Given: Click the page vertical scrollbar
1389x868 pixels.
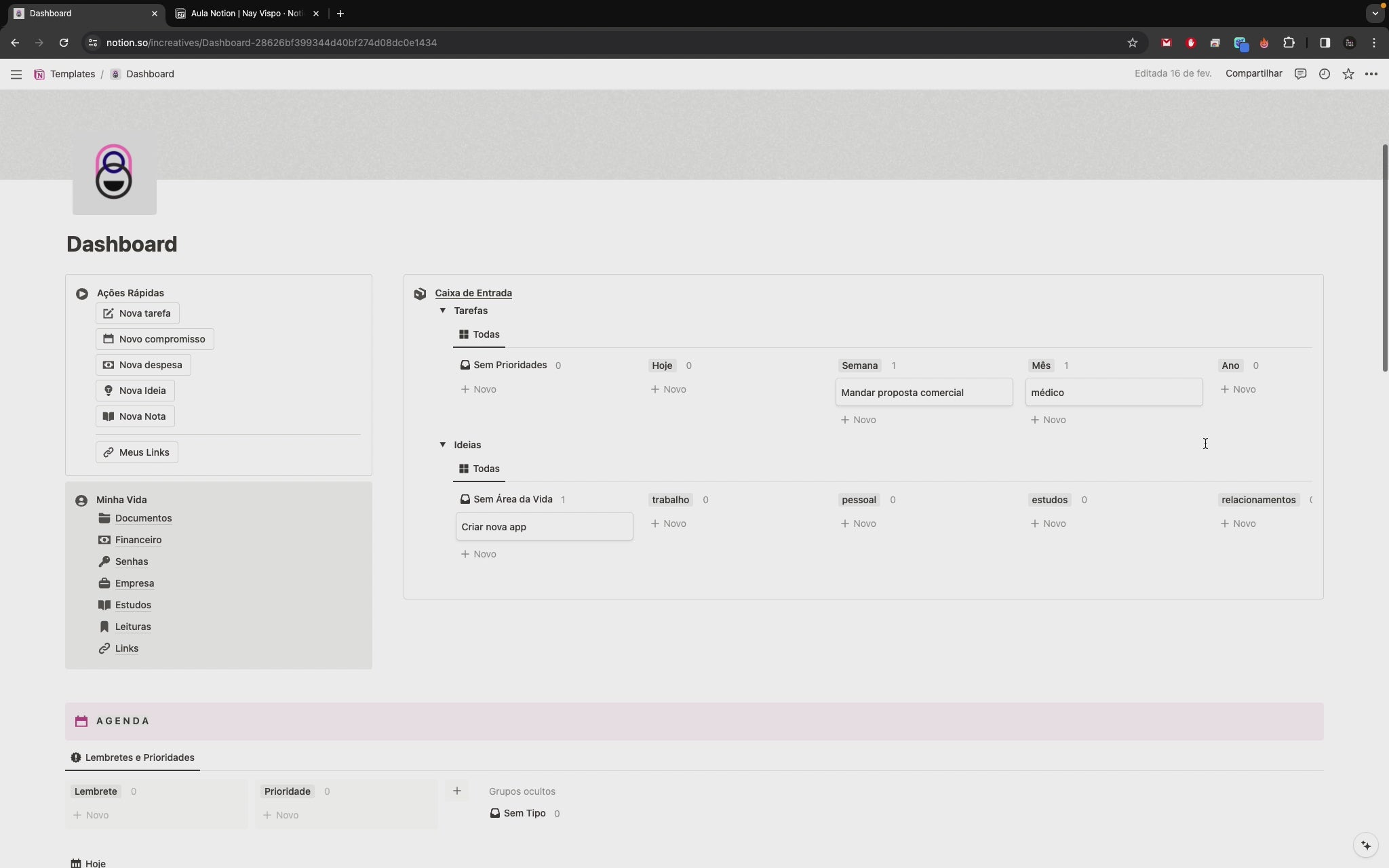Looking at the screenshot, I should (1385, 258).
